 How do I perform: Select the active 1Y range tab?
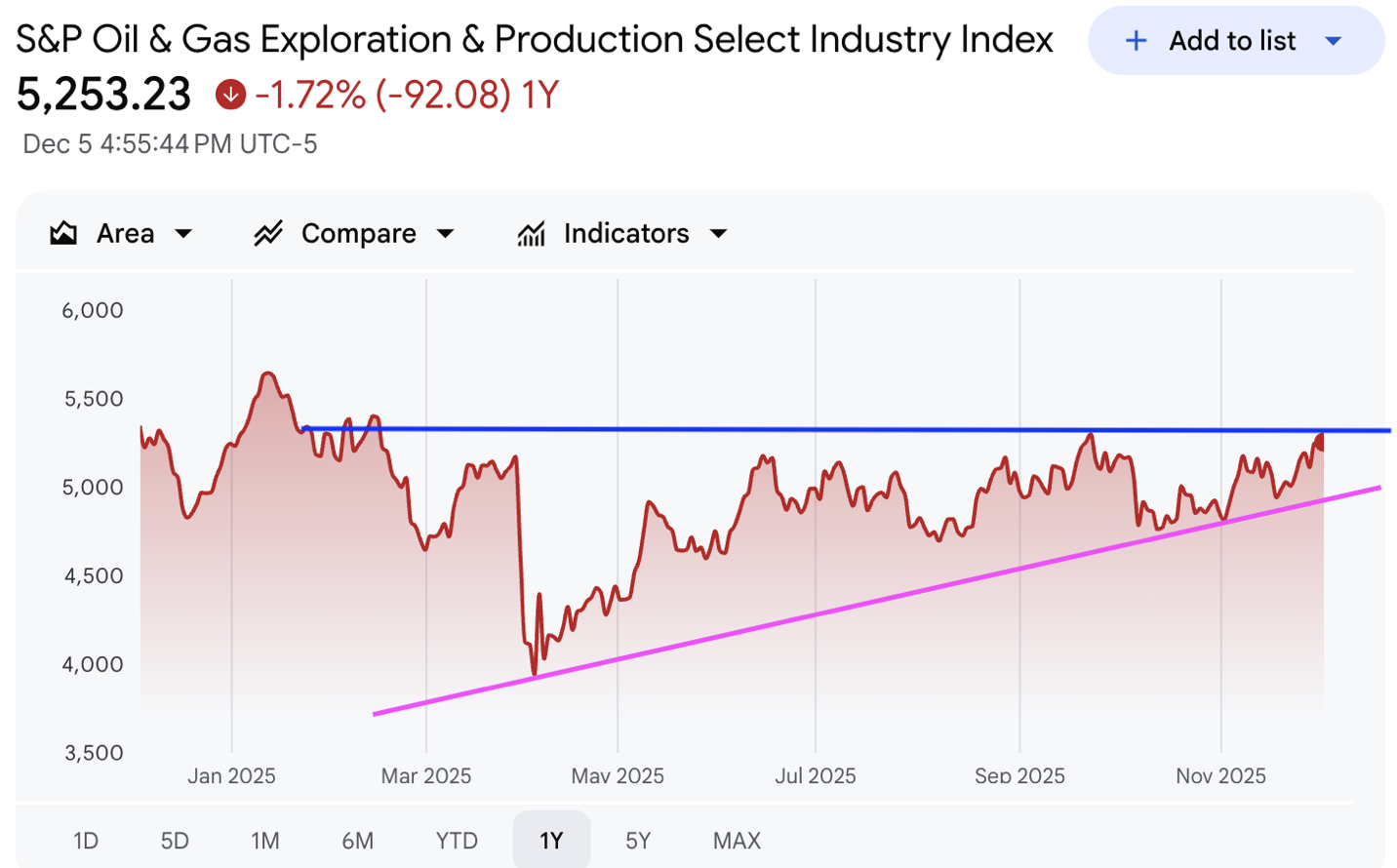(x=551, y=840)
